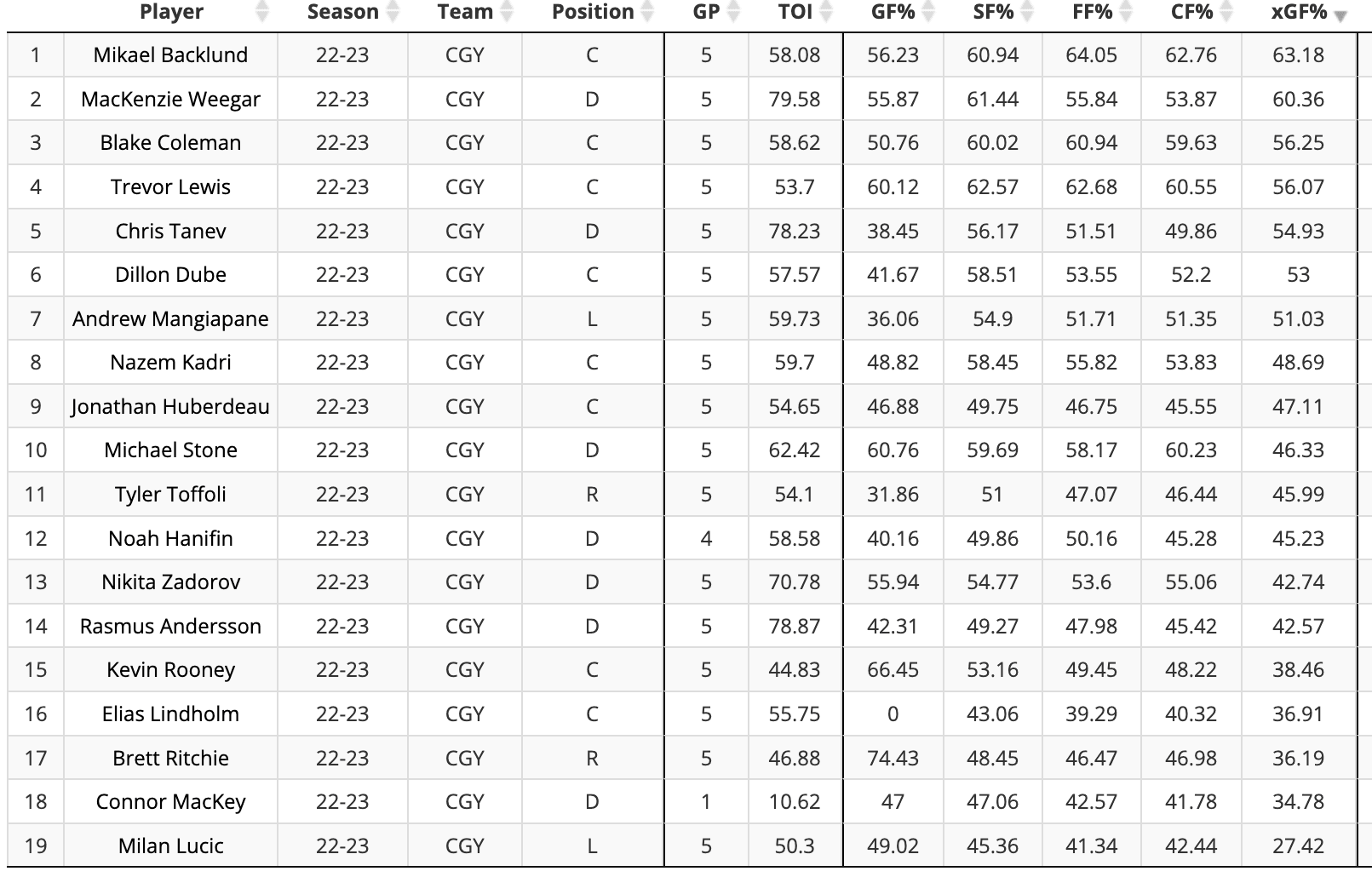Select Mikael Backlund player name

click(170, 55)
